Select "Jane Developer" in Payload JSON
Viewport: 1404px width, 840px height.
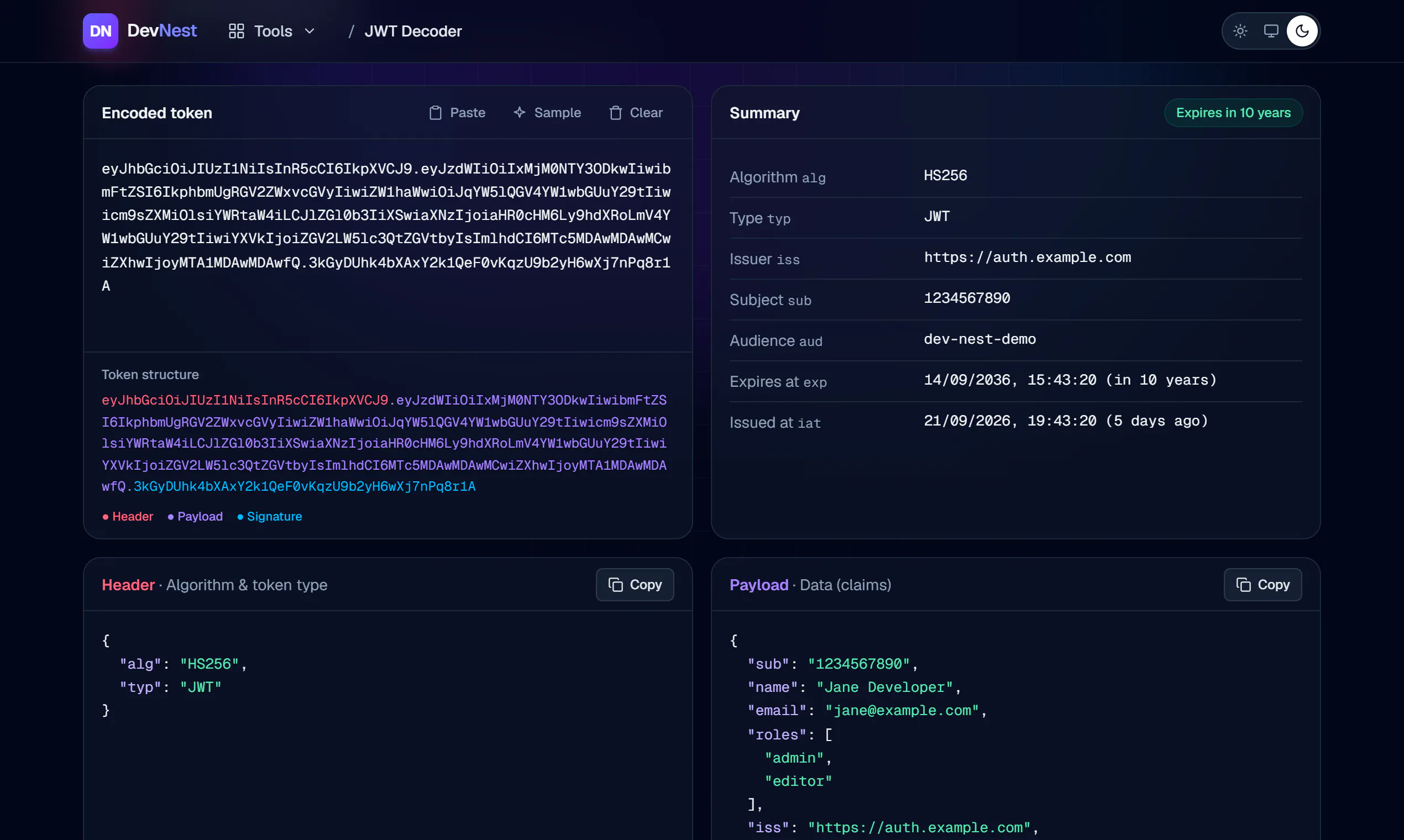[884, 687]
